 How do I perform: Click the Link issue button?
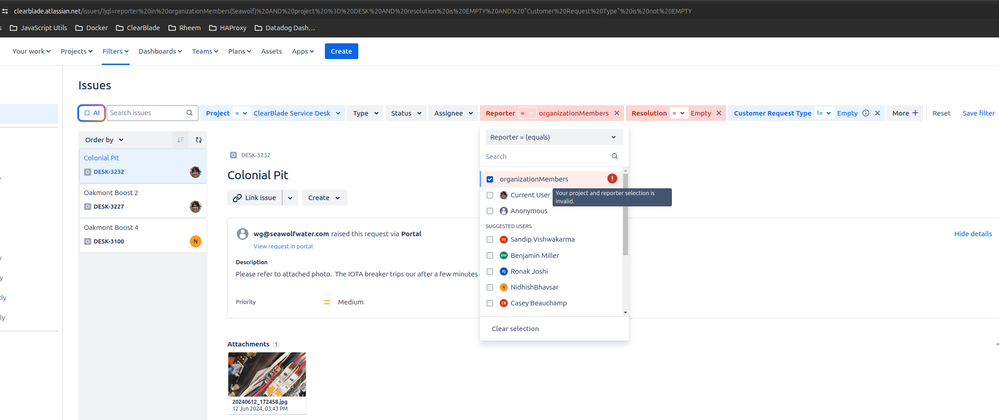255,198
